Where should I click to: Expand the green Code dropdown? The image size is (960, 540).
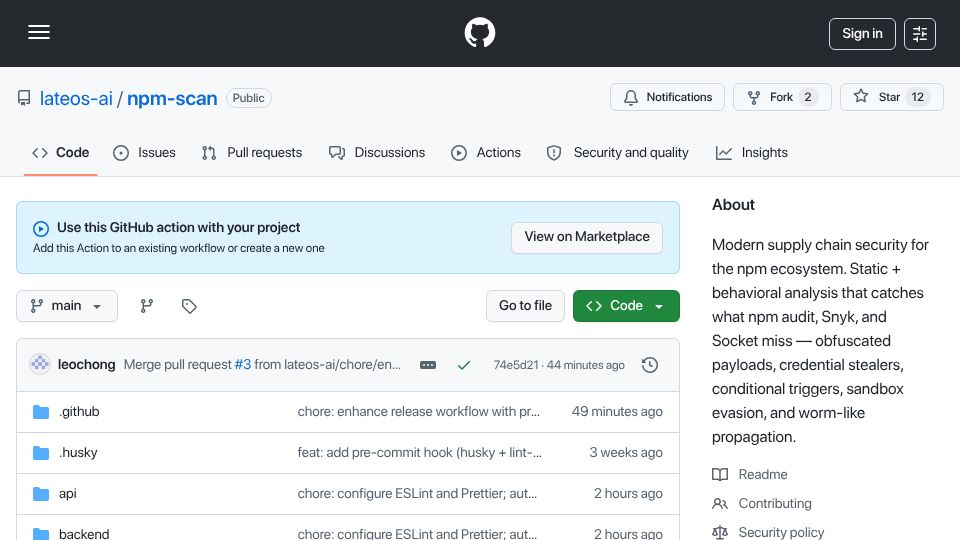coord(626,306)
